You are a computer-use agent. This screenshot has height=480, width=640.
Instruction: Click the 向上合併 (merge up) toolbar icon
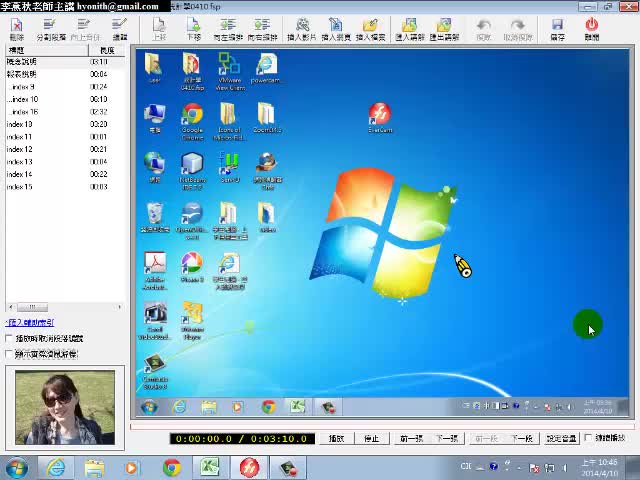85,29
